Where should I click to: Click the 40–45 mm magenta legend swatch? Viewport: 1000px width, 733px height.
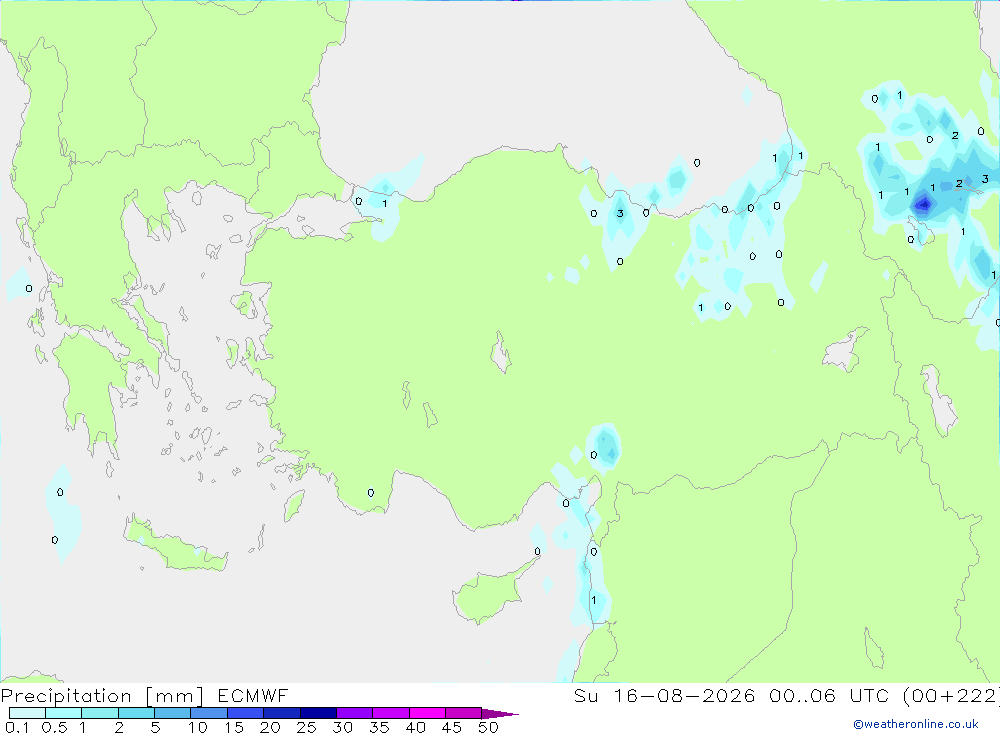point(427,713)
